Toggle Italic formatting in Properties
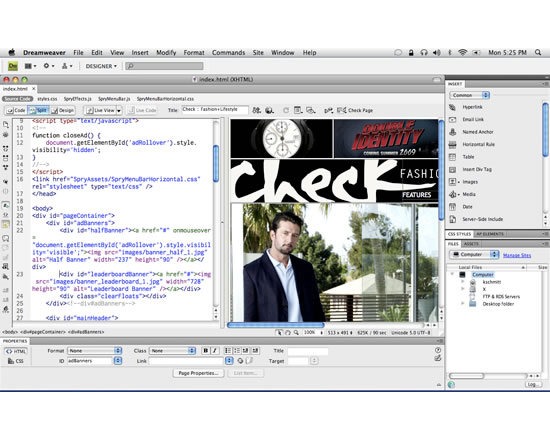The height and width of the screenshot is (440, 550). click(x=215, y=351)
